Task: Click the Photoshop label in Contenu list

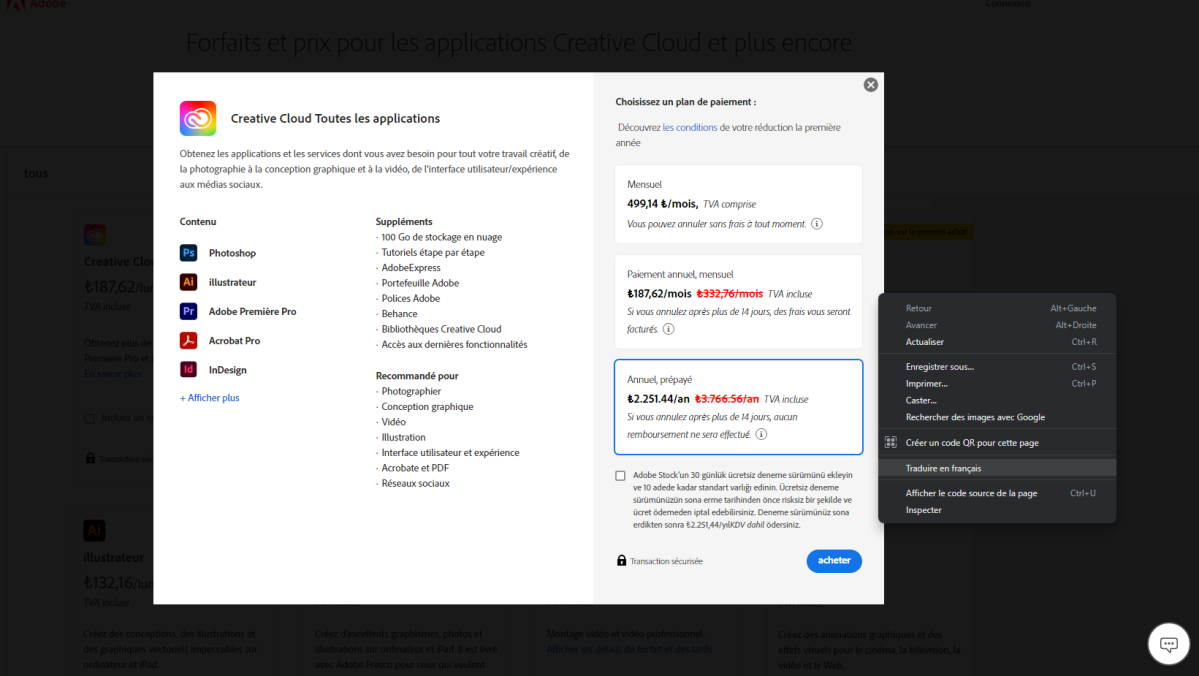Action: pos(232,253)
